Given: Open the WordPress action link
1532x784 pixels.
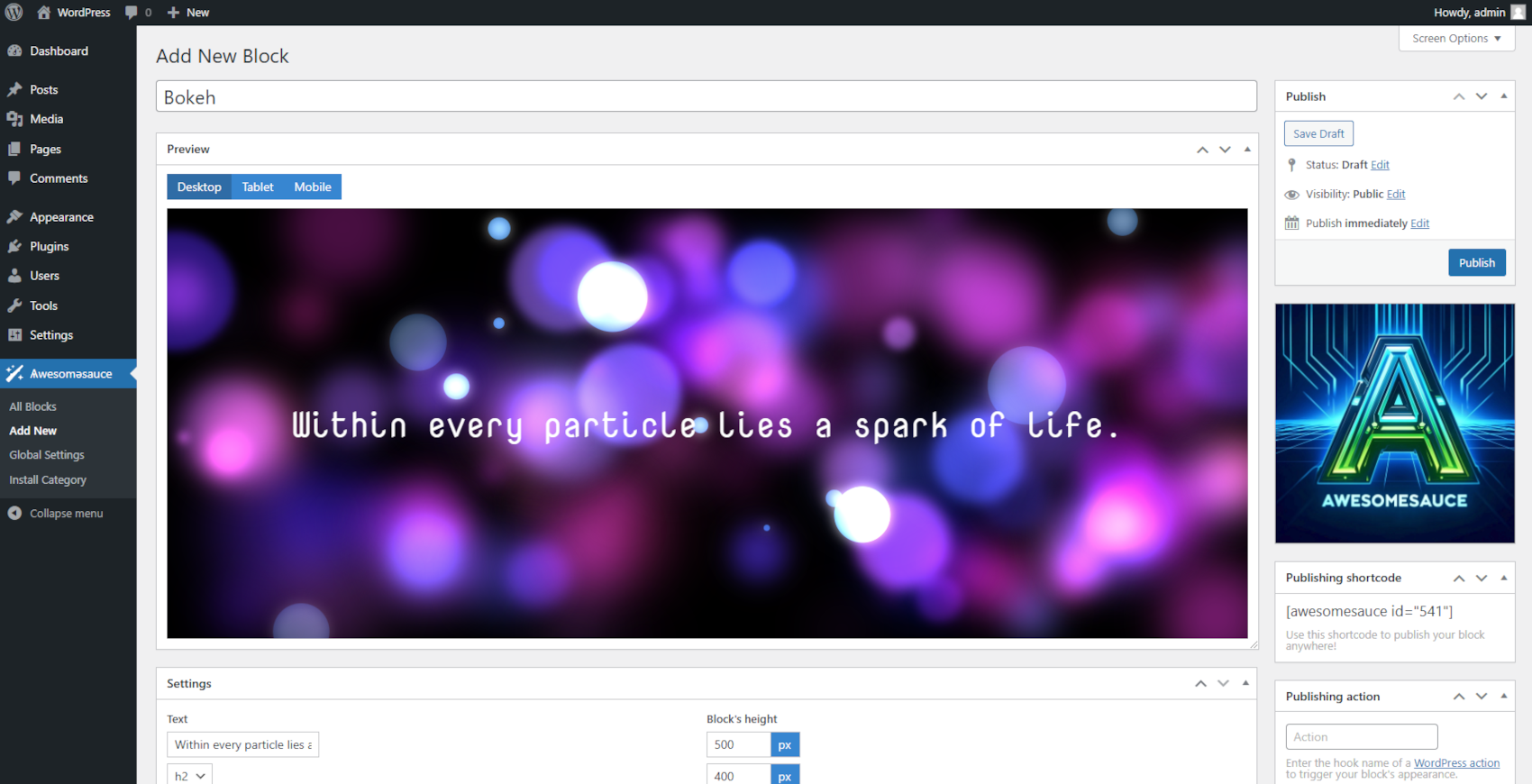Looking at the screenshot, I should [1456, 763].
